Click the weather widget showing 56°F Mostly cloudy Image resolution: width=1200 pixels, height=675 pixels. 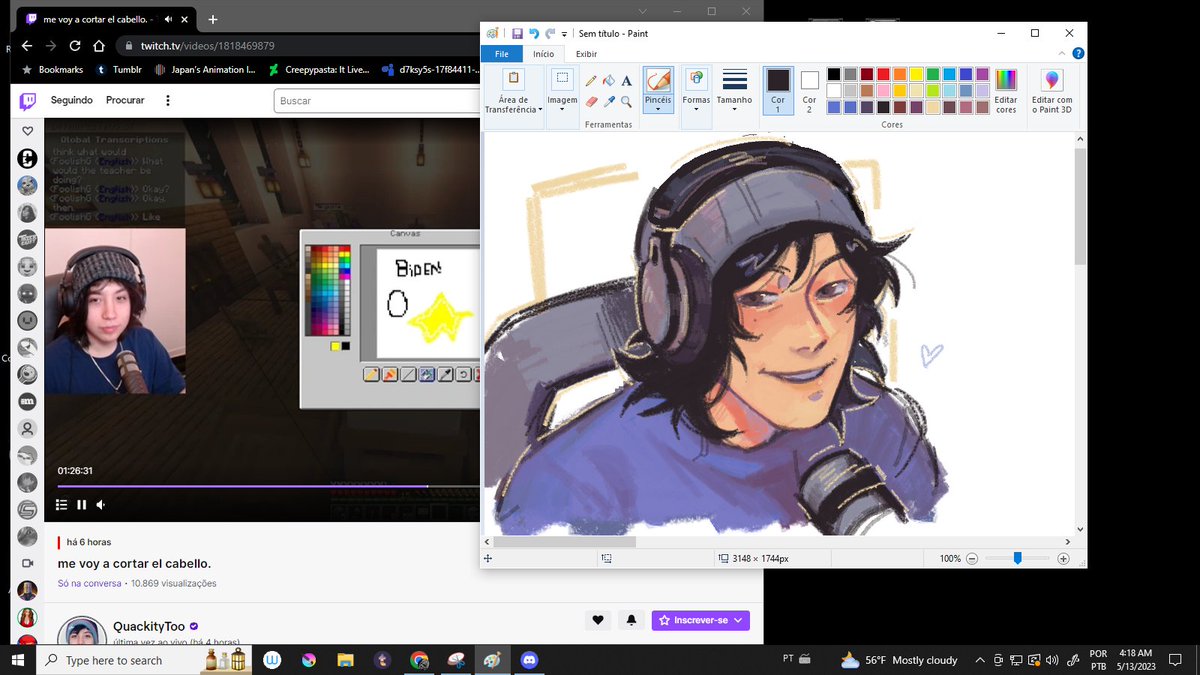(x=899, y=660)
